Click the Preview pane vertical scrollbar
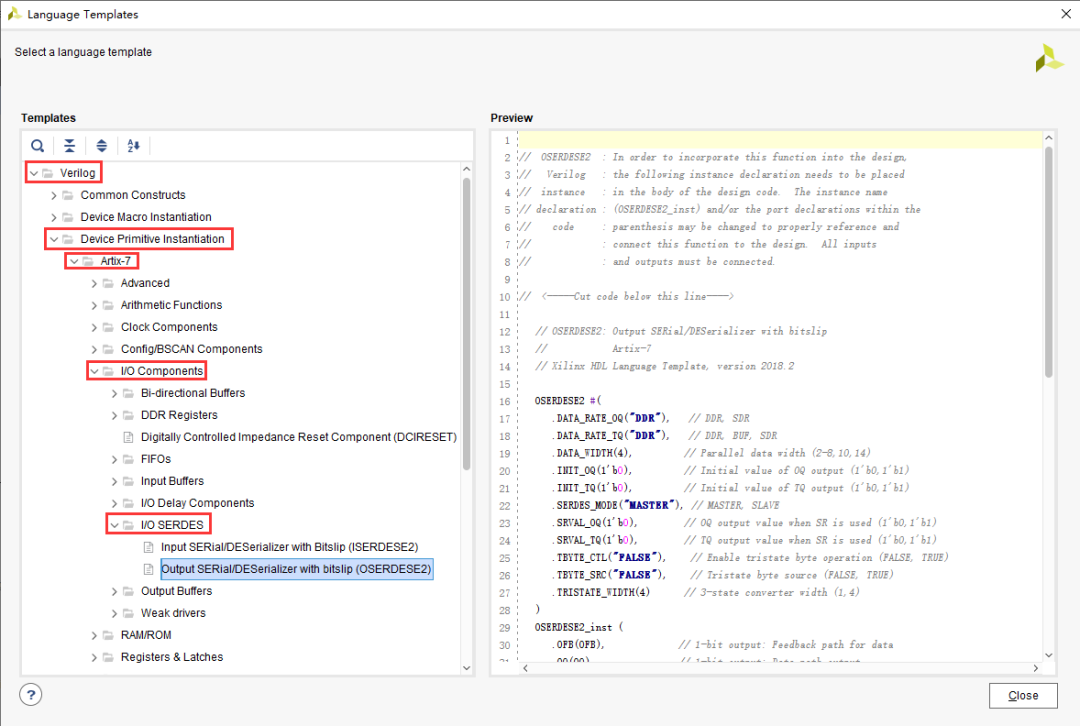 tap(1048, 262)
